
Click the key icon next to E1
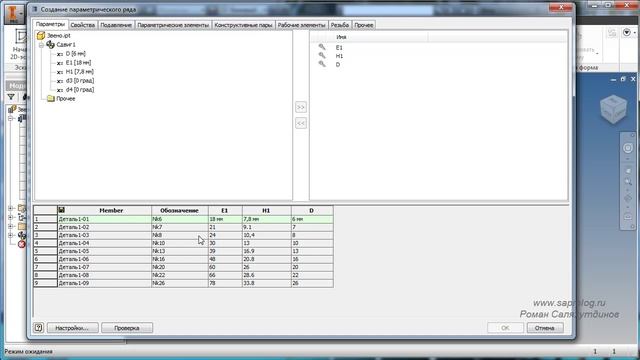pyautogui.click(x=322, y=47)
